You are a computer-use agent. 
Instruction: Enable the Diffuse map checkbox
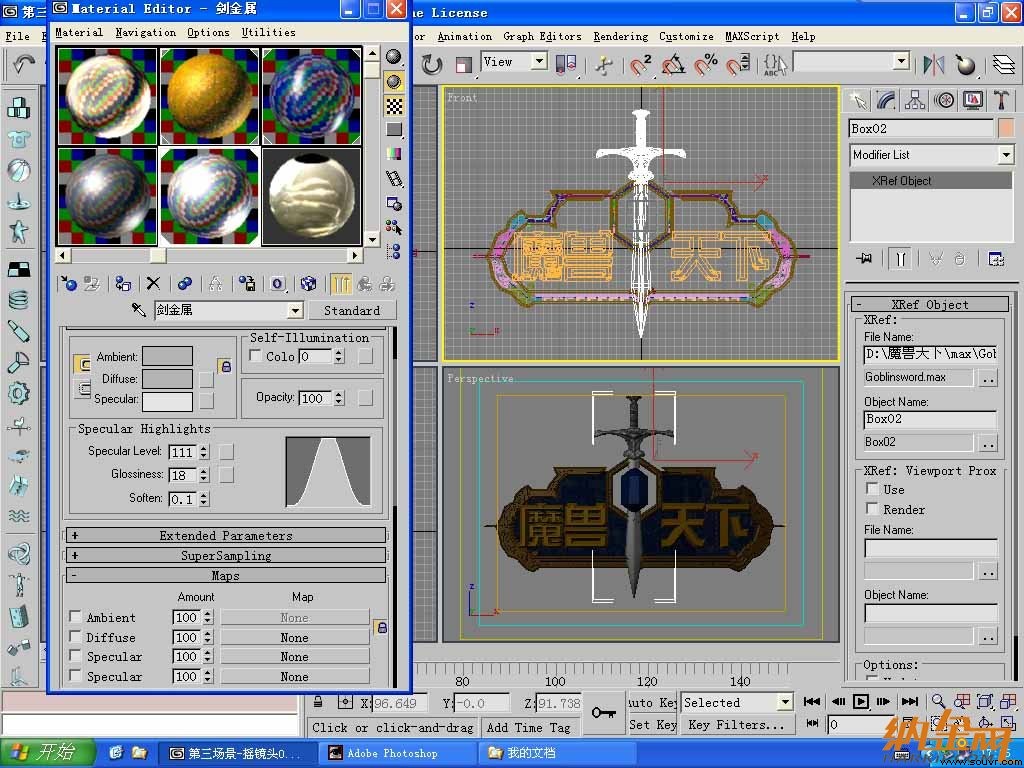point(75,637)
